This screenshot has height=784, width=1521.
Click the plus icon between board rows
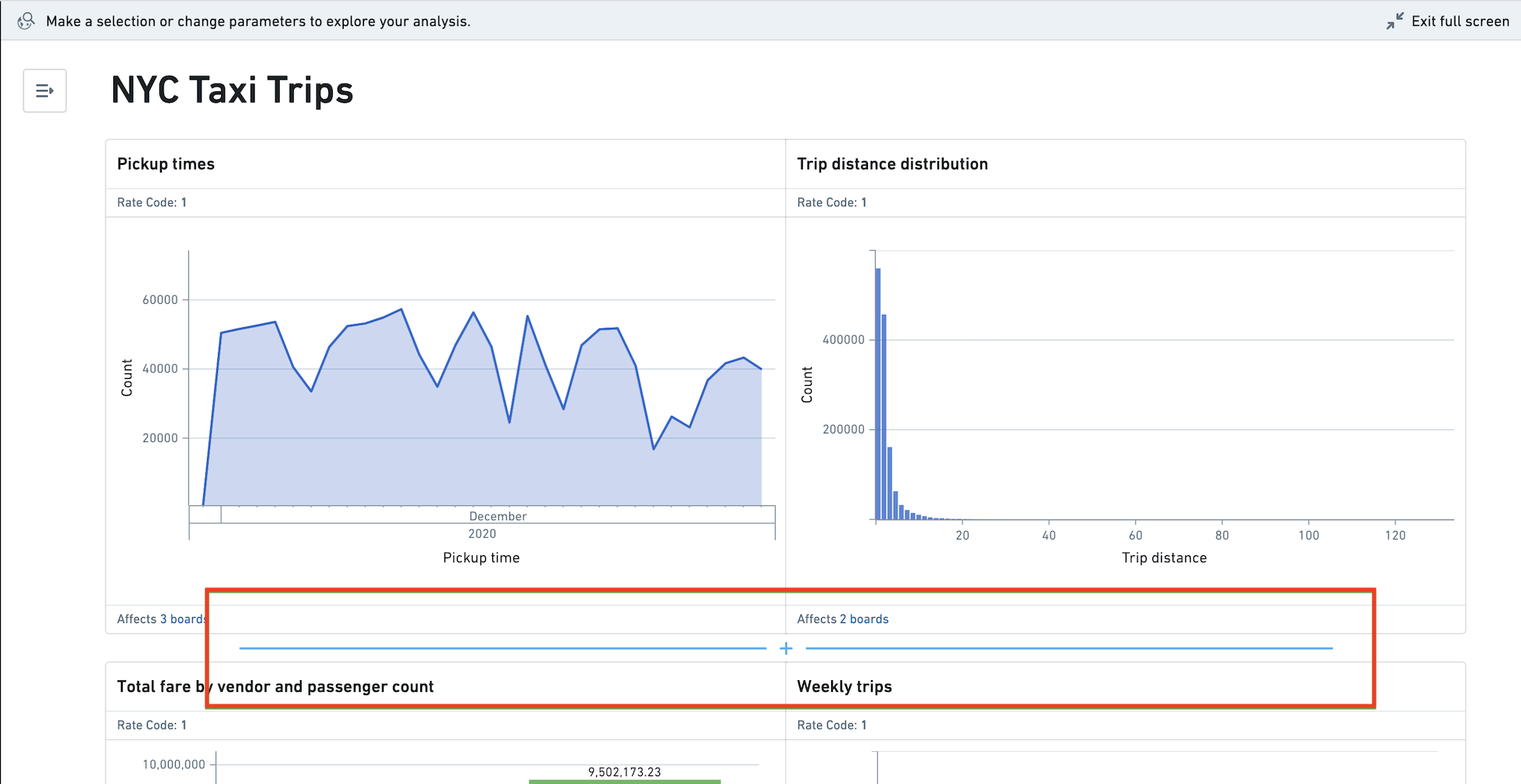(786, 648)
